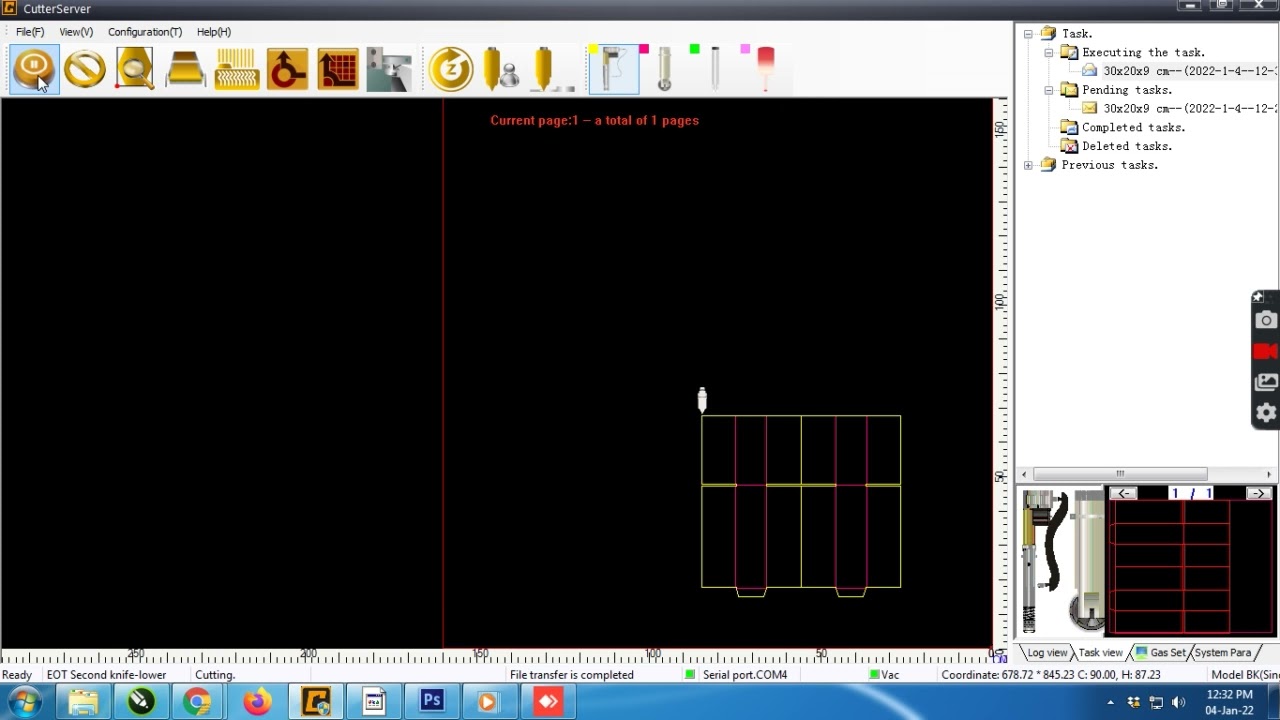
Task: Open the Help(H) menu
Action: (x=214, y=32)
